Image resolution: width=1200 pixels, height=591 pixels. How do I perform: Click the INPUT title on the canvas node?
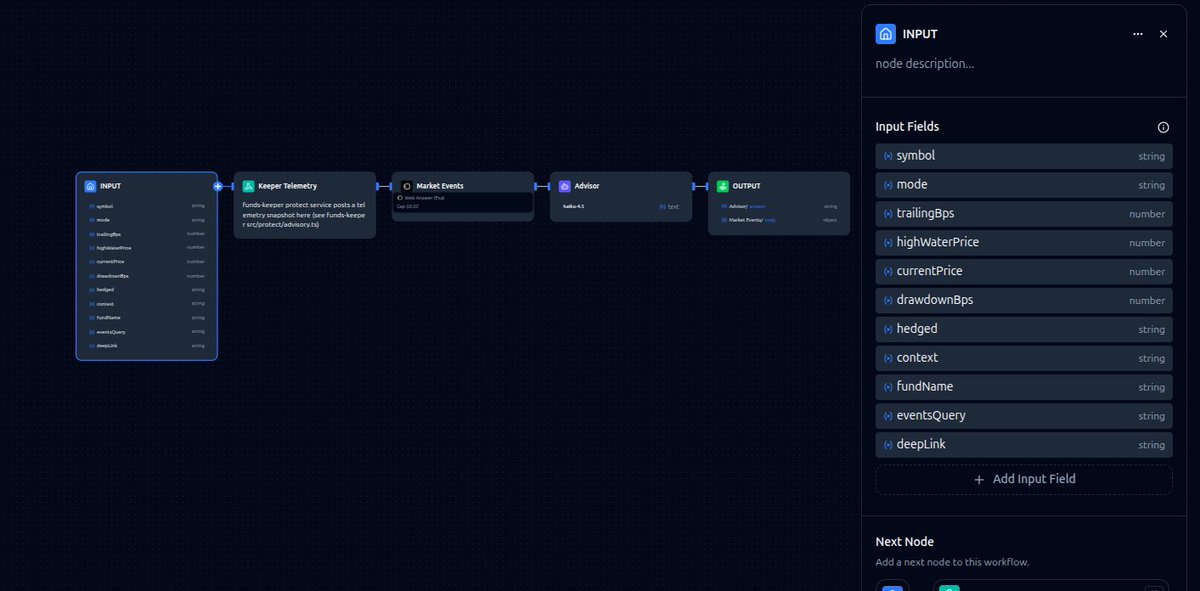pos(110,186)
